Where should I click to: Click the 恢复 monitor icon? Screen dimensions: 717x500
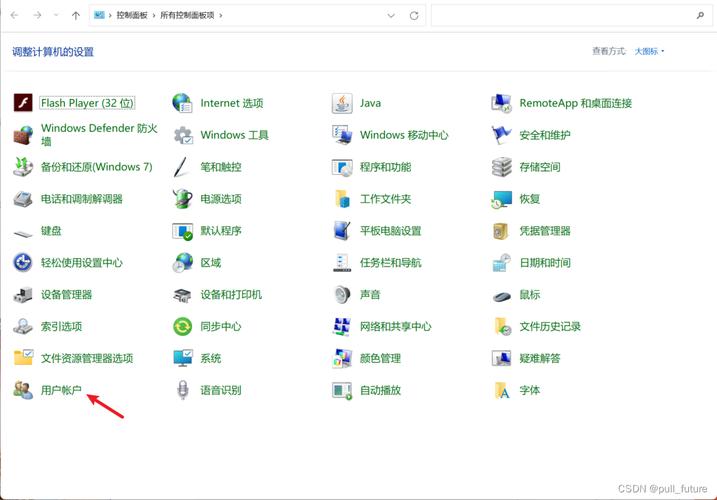(502, 199)
